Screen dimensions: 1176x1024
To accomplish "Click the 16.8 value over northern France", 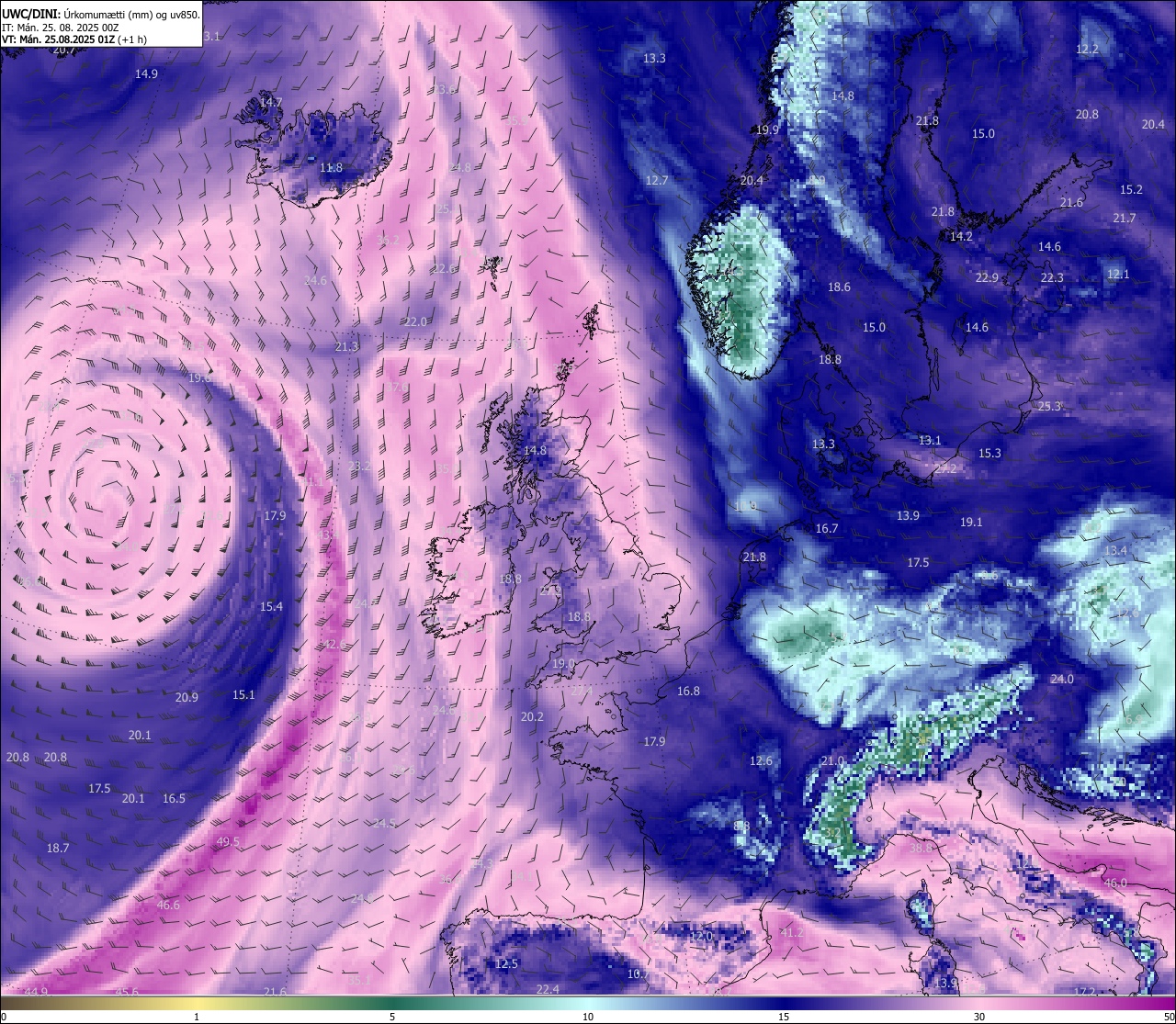I will tap(688, 692).
